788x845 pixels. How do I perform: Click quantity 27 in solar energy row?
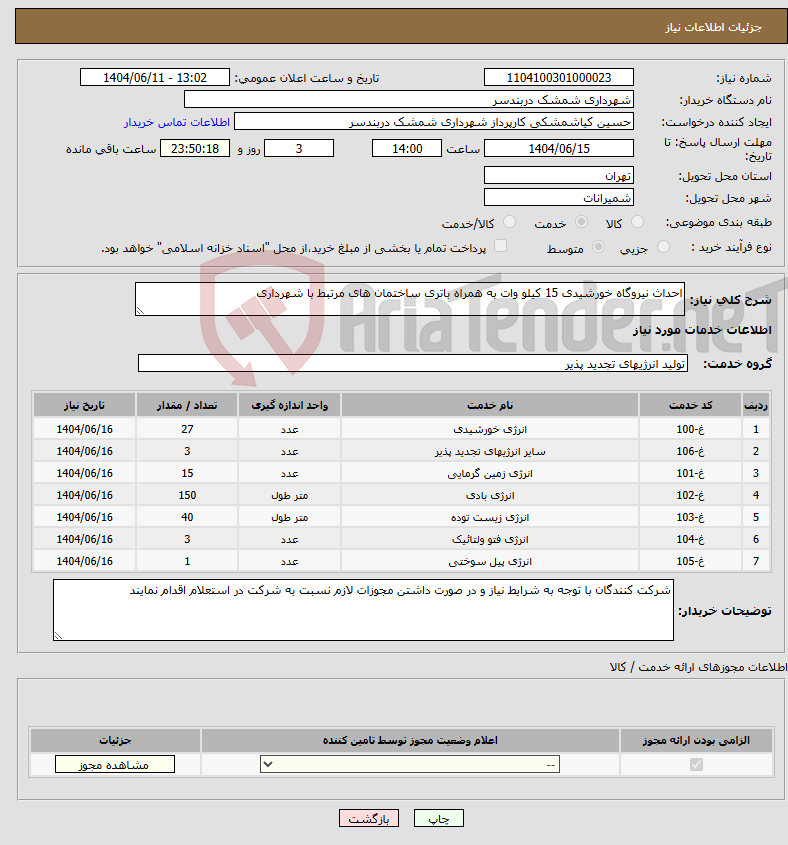187,430
